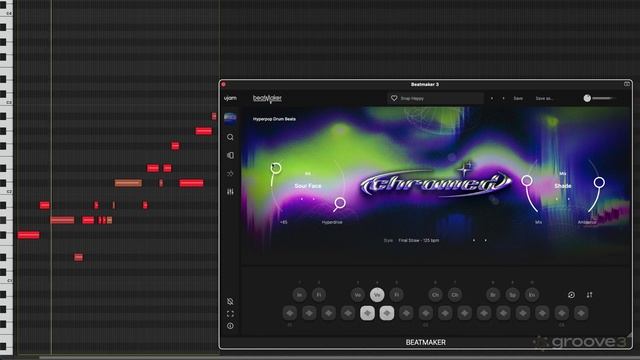The height and width of the screenshot is (360, 640).
Task: Open the speaker icon panel in the Beatmaker sidebar
Action: point(230,156)
